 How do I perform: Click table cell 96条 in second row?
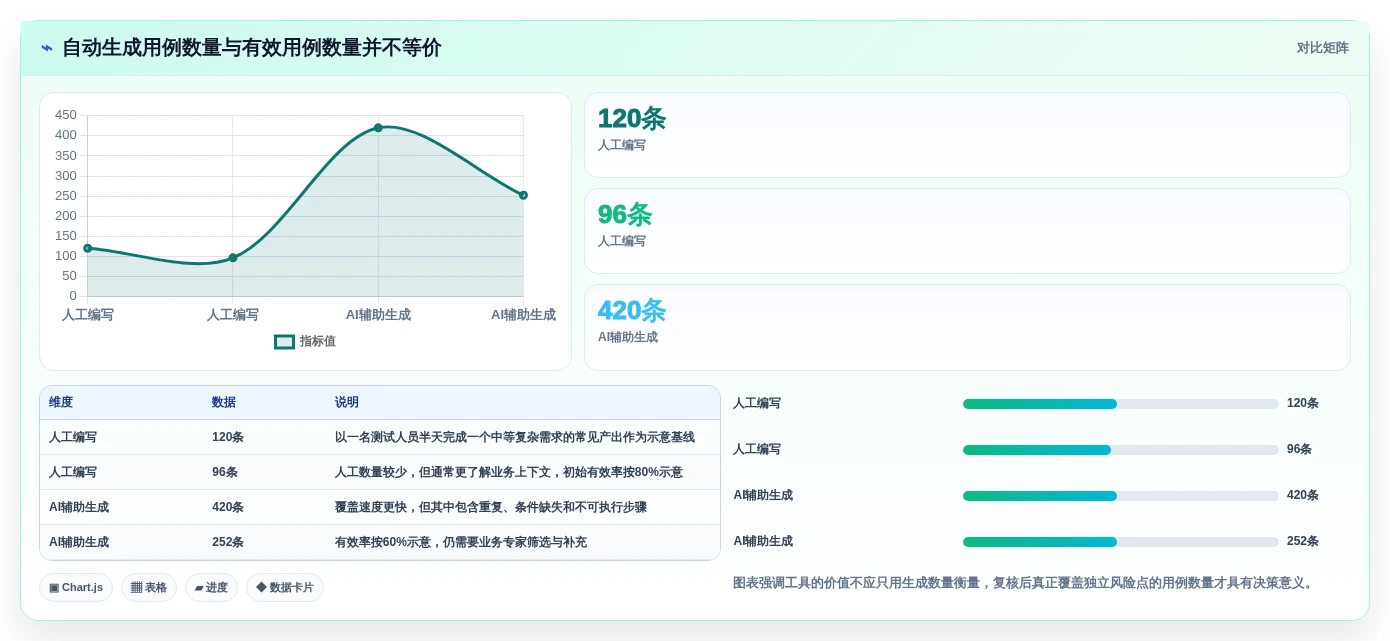[225, 473]
